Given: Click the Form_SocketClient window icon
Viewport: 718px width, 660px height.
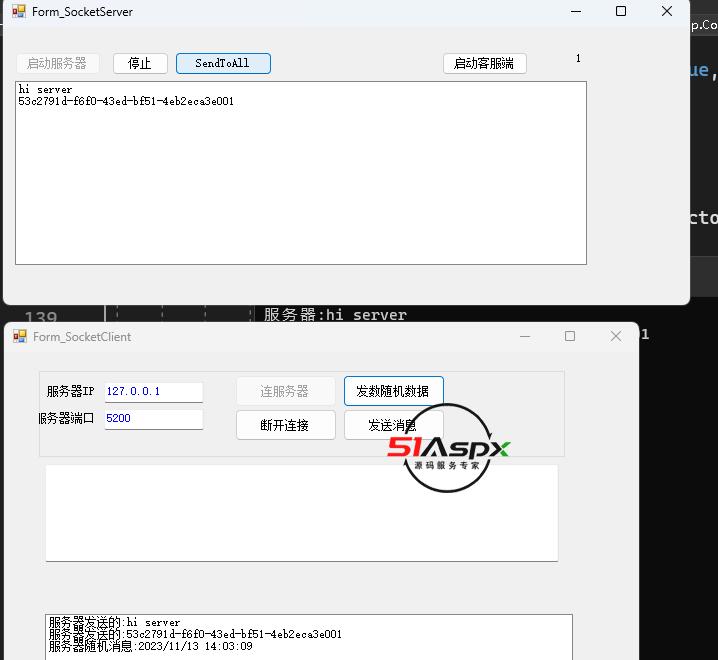Looking at the screenshot, I should point(20,336).
